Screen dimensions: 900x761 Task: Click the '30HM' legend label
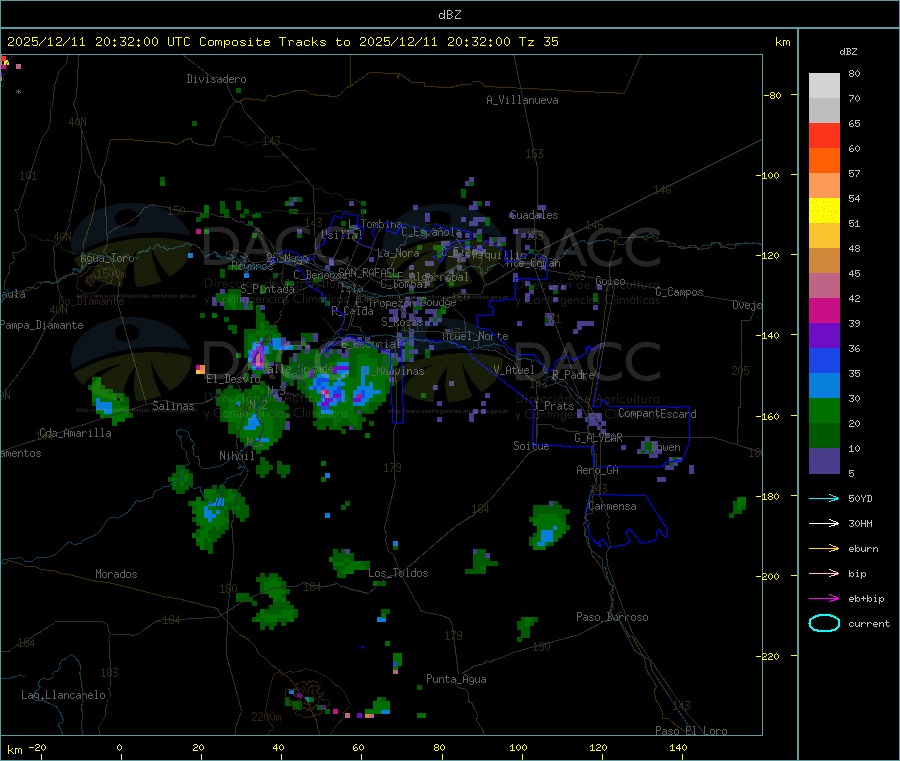860,523
